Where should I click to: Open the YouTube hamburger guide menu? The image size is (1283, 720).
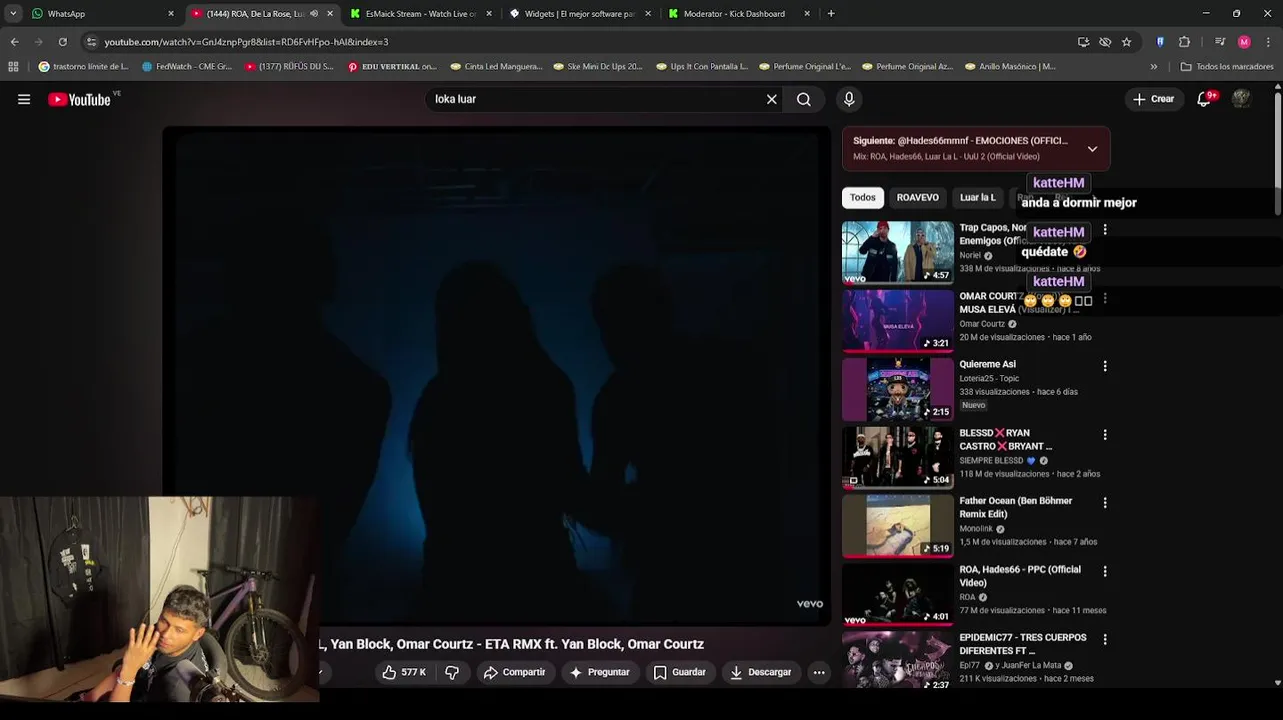tap(24, 99)
